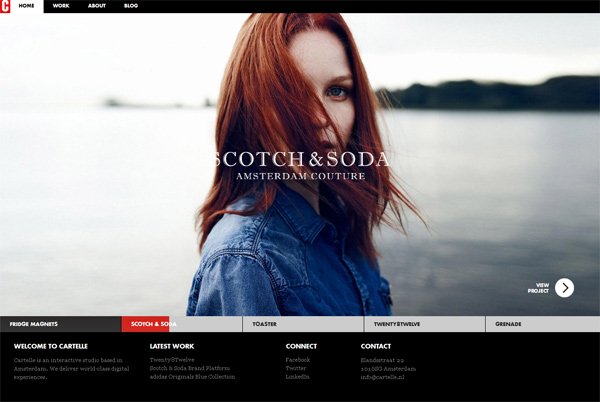Click the View Project label
The image size is (600, 402).
click(x=538, y=288)
